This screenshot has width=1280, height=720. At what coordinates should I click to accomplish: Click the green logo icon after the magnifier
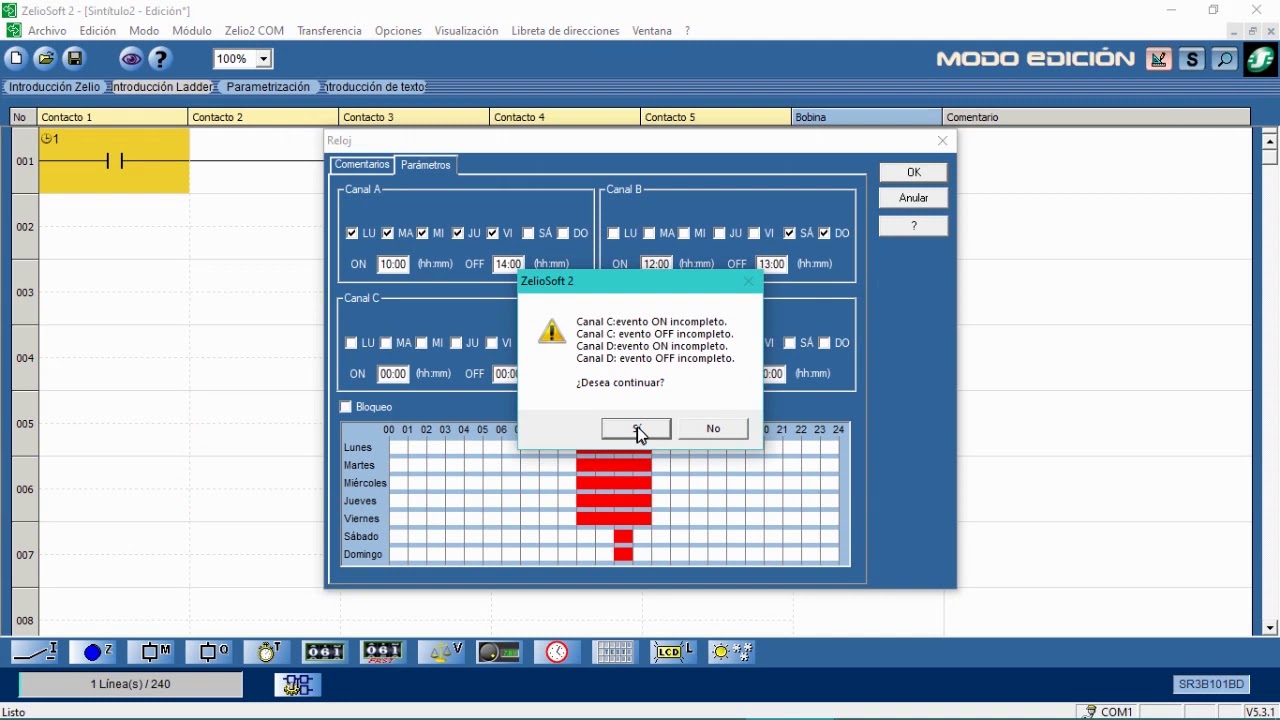(x=1260, y=59)
